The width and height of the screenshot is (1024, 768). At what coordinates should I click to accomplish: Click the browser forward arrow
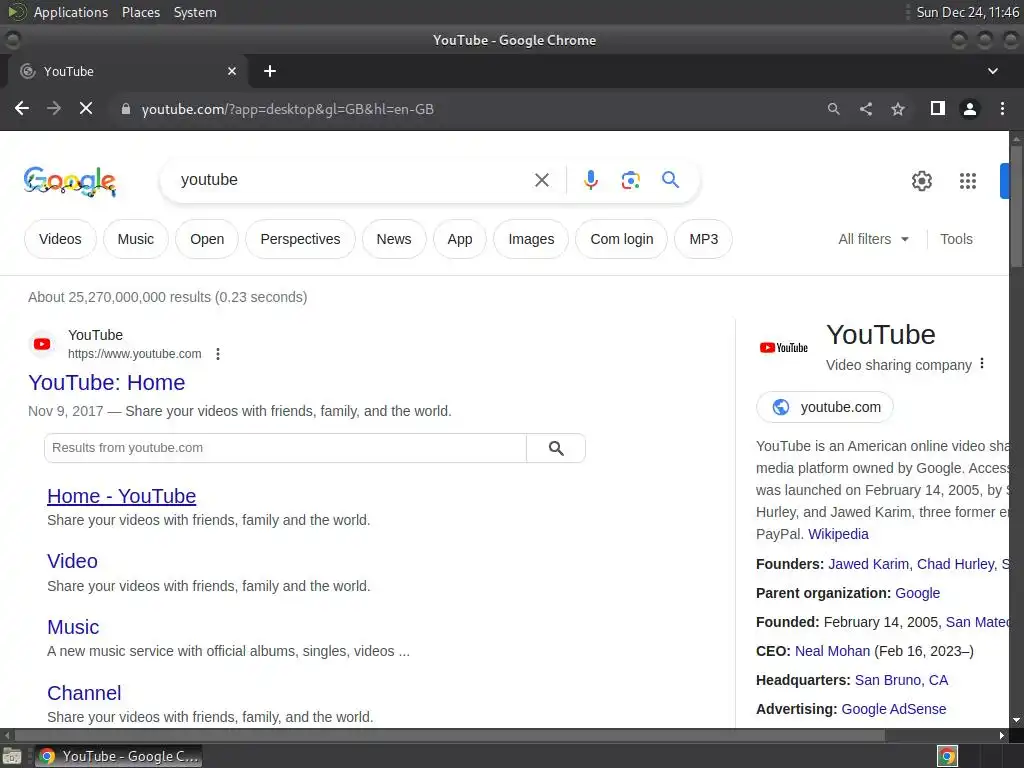pyautogui.click(x=54, y=108)
